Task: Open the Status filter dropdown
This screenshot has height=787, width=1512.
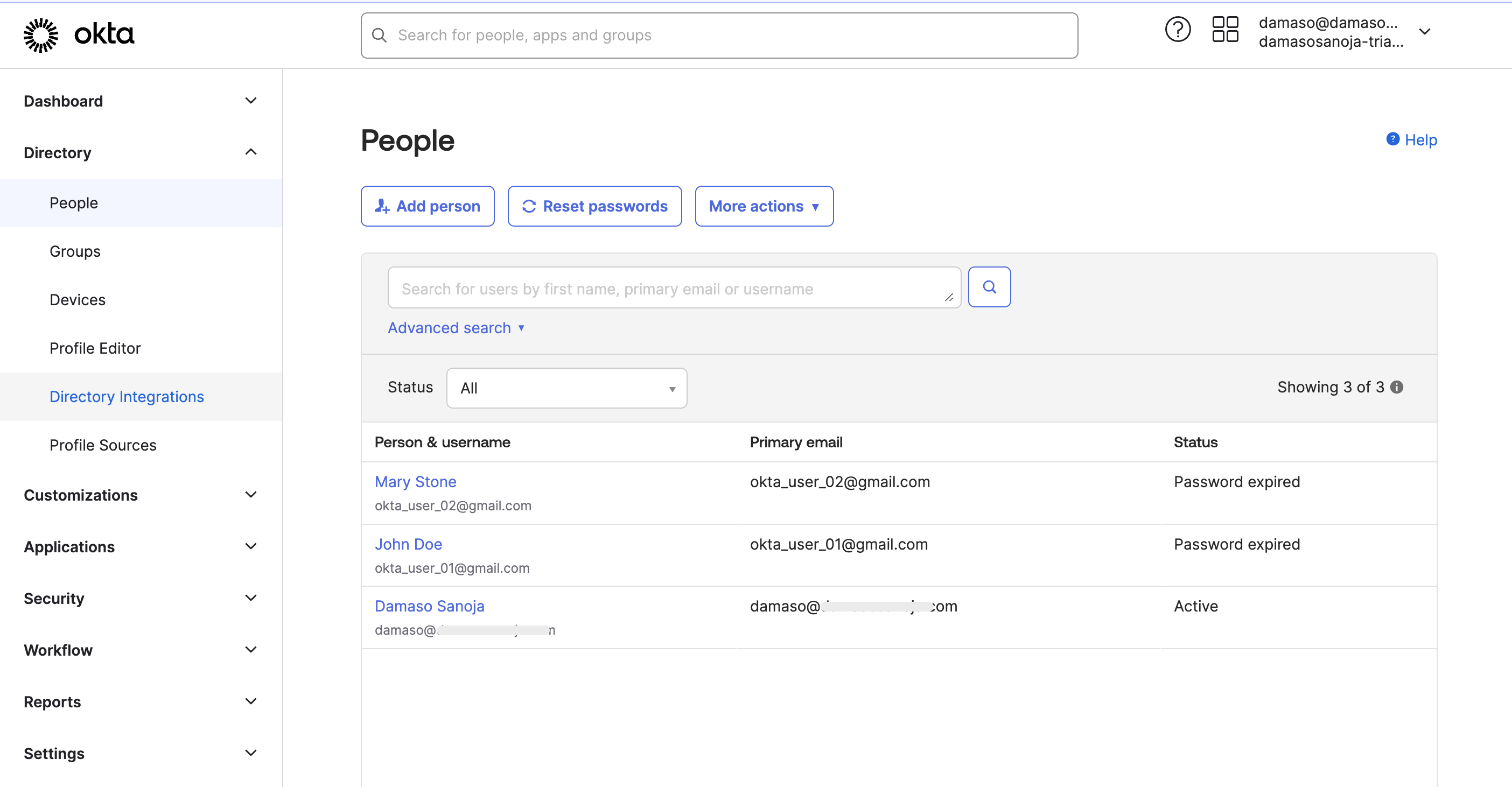Action: point(566,388)
